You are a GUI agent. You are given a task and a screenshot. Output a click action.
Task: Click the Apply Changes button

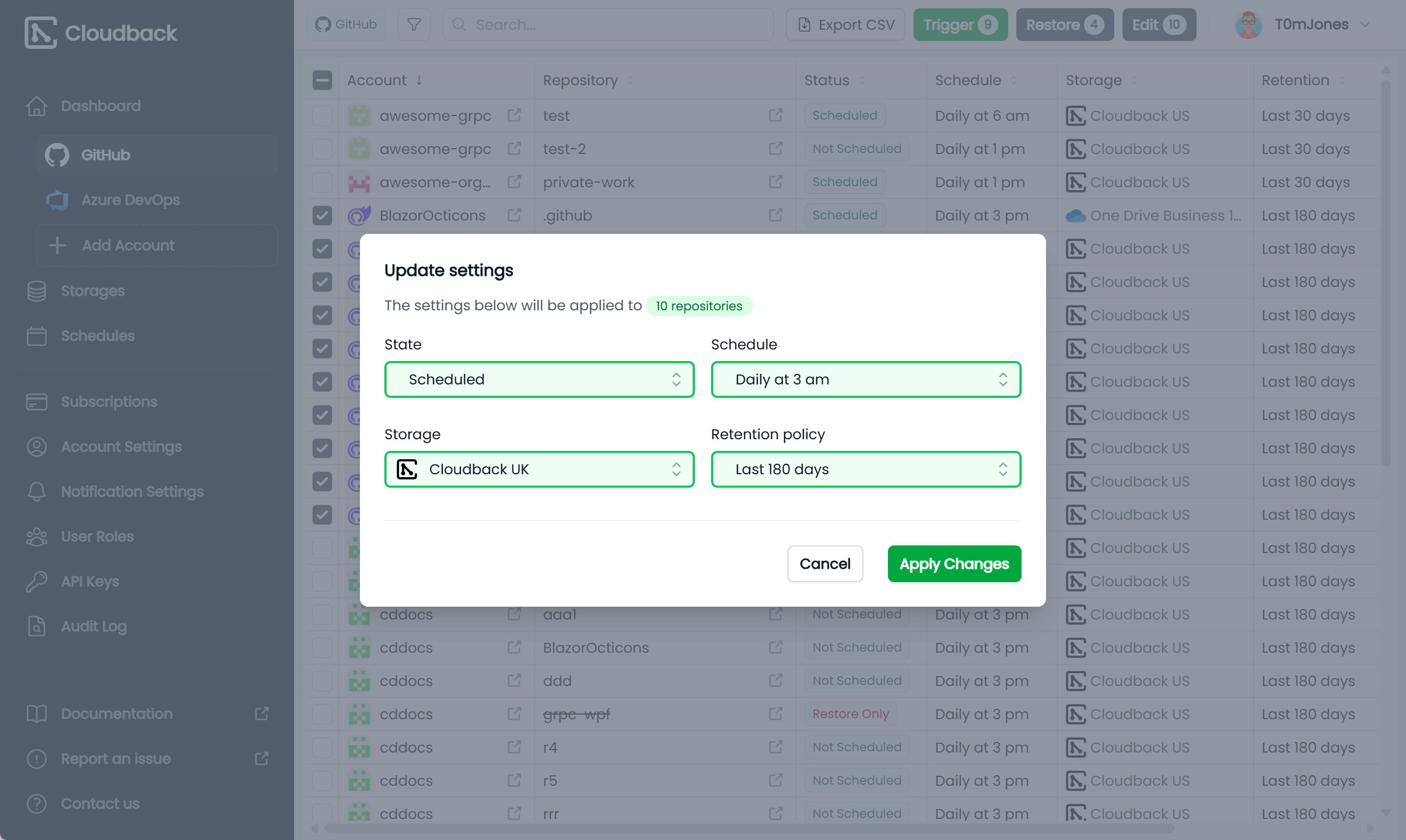(x=954, y=564)
